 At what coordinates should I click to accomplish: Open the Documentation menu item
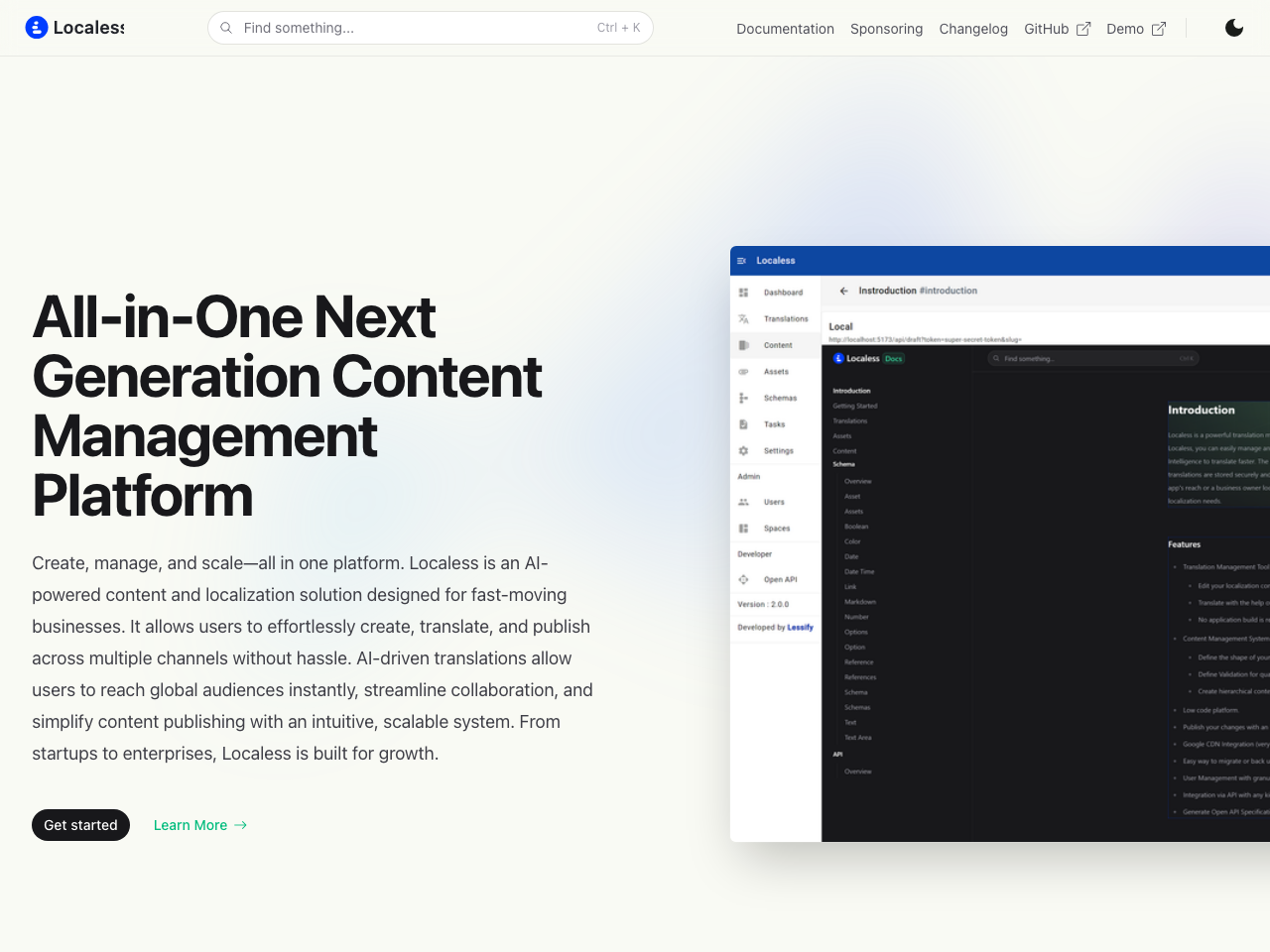coord(785,29)
